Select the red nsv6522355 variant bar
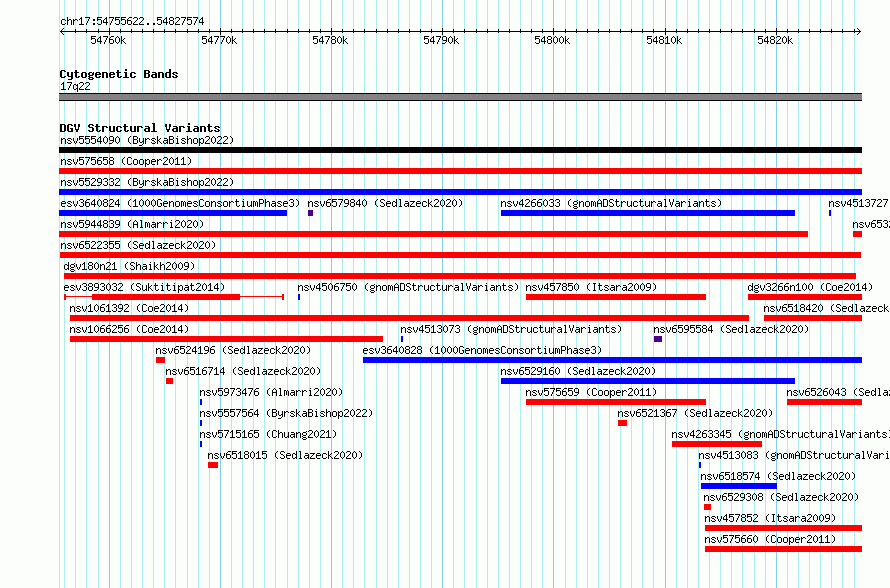The image size is (890, 588). (x=460, y=255)
